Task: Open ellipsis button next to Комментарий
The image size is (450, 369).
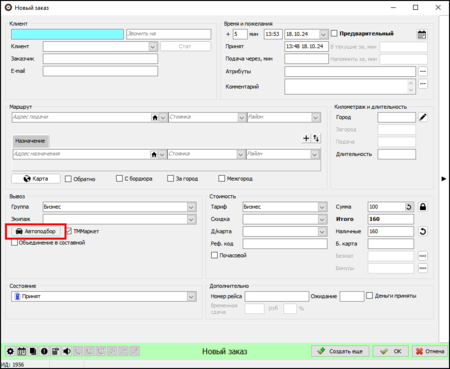Action: [423, 84]
